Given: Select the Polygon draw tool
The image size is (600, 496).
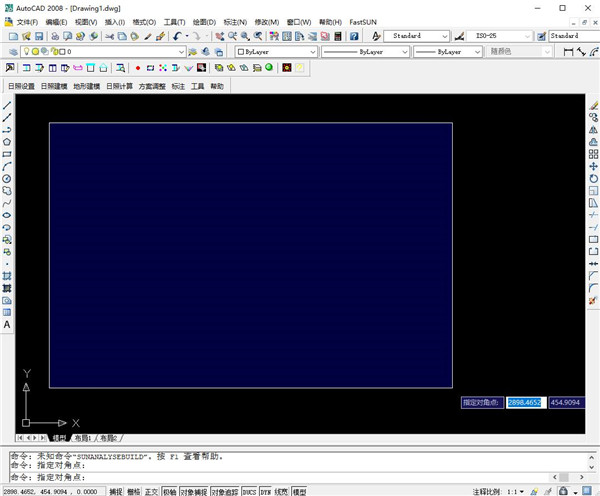Looking at the screenshot, I should pyautogui.click(x=7, y=142).
